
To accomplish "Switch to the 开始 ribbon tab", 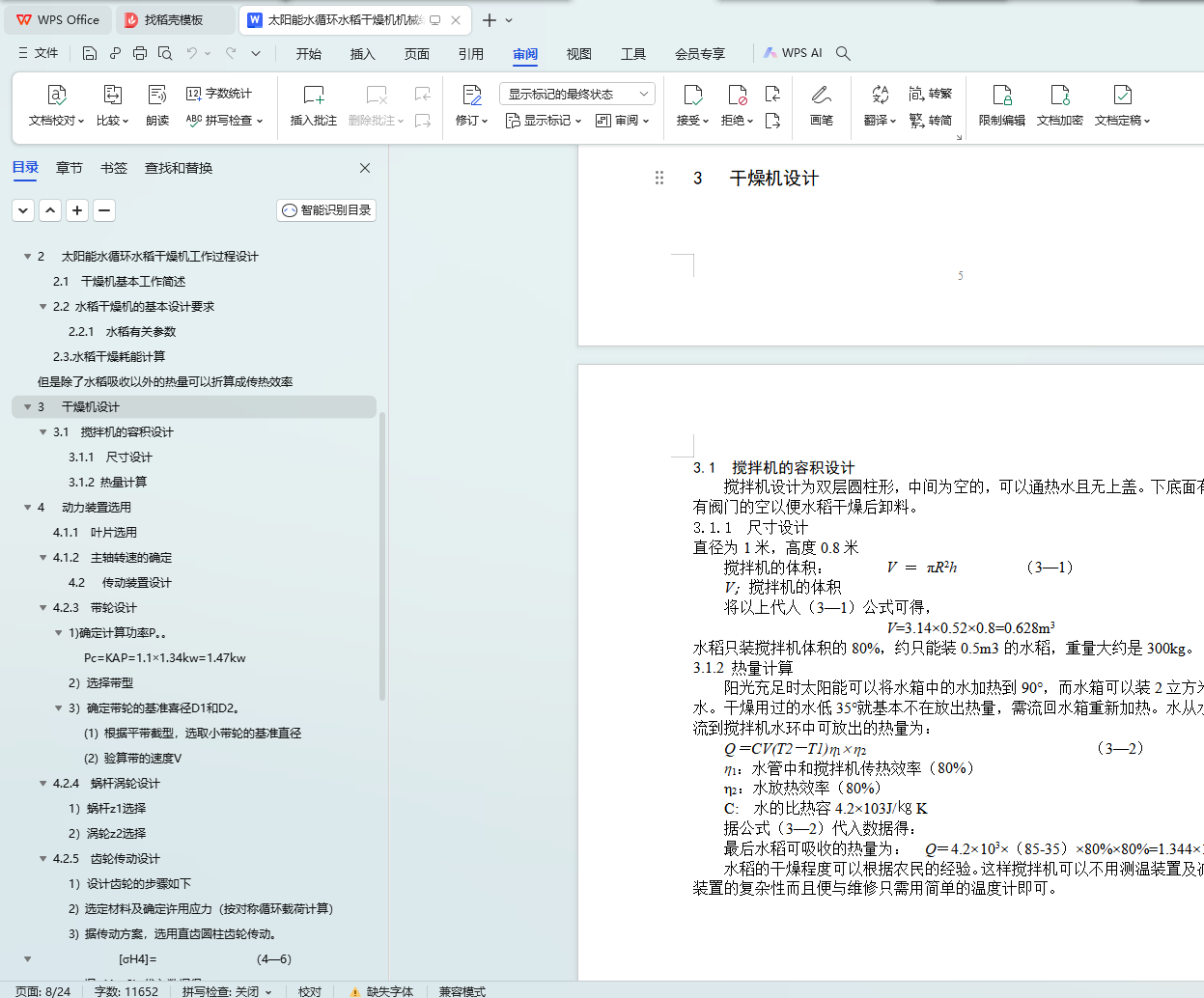I will pos(309,54).
